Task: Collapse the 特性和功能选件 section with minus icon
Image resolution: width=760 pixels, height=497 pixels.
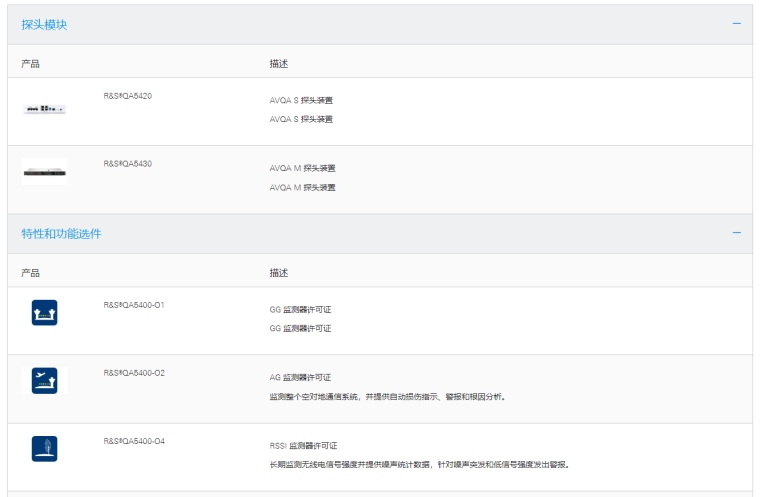Action: 736,233
